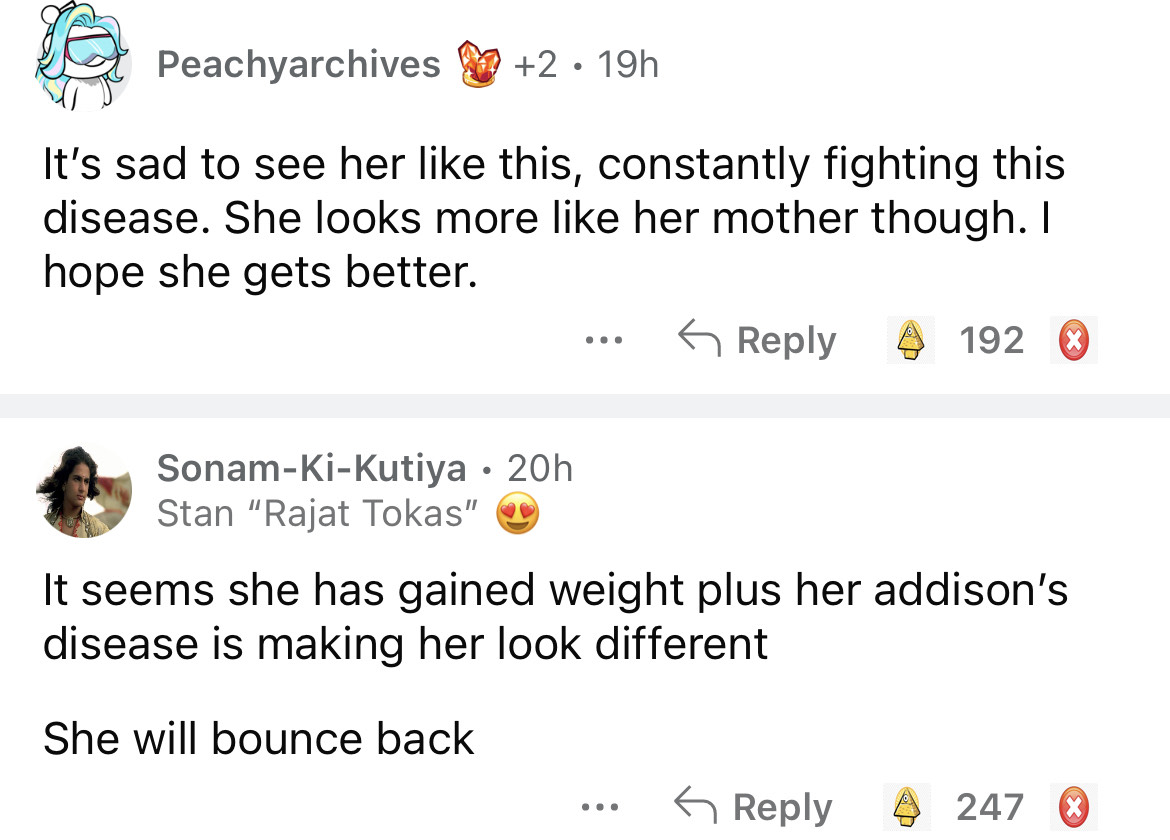Viewport: 1170px width, 840px height.
Task: Click the 19h timestamp
Action: pos(627,65)
